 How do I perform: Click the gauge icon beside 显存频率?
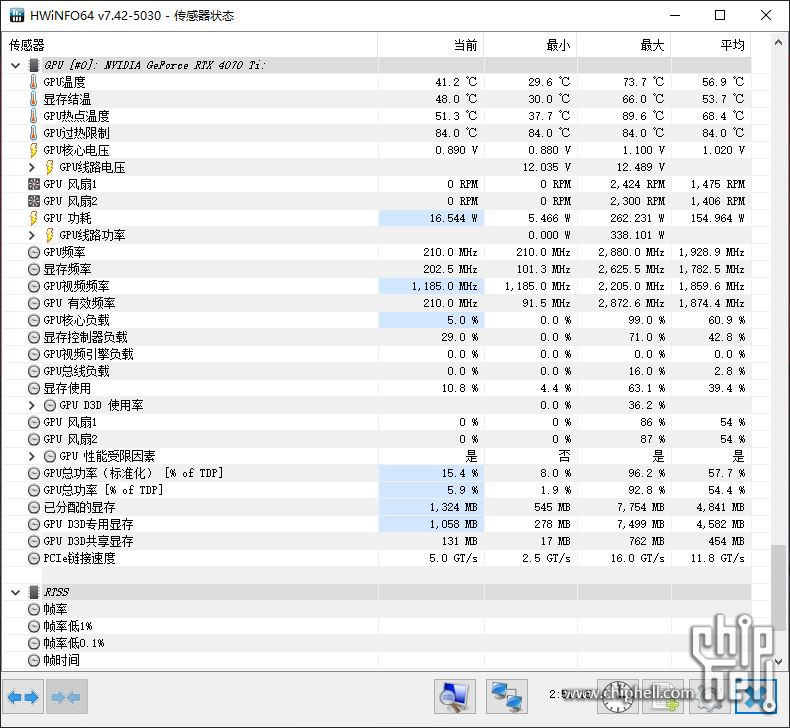[33, 269]
